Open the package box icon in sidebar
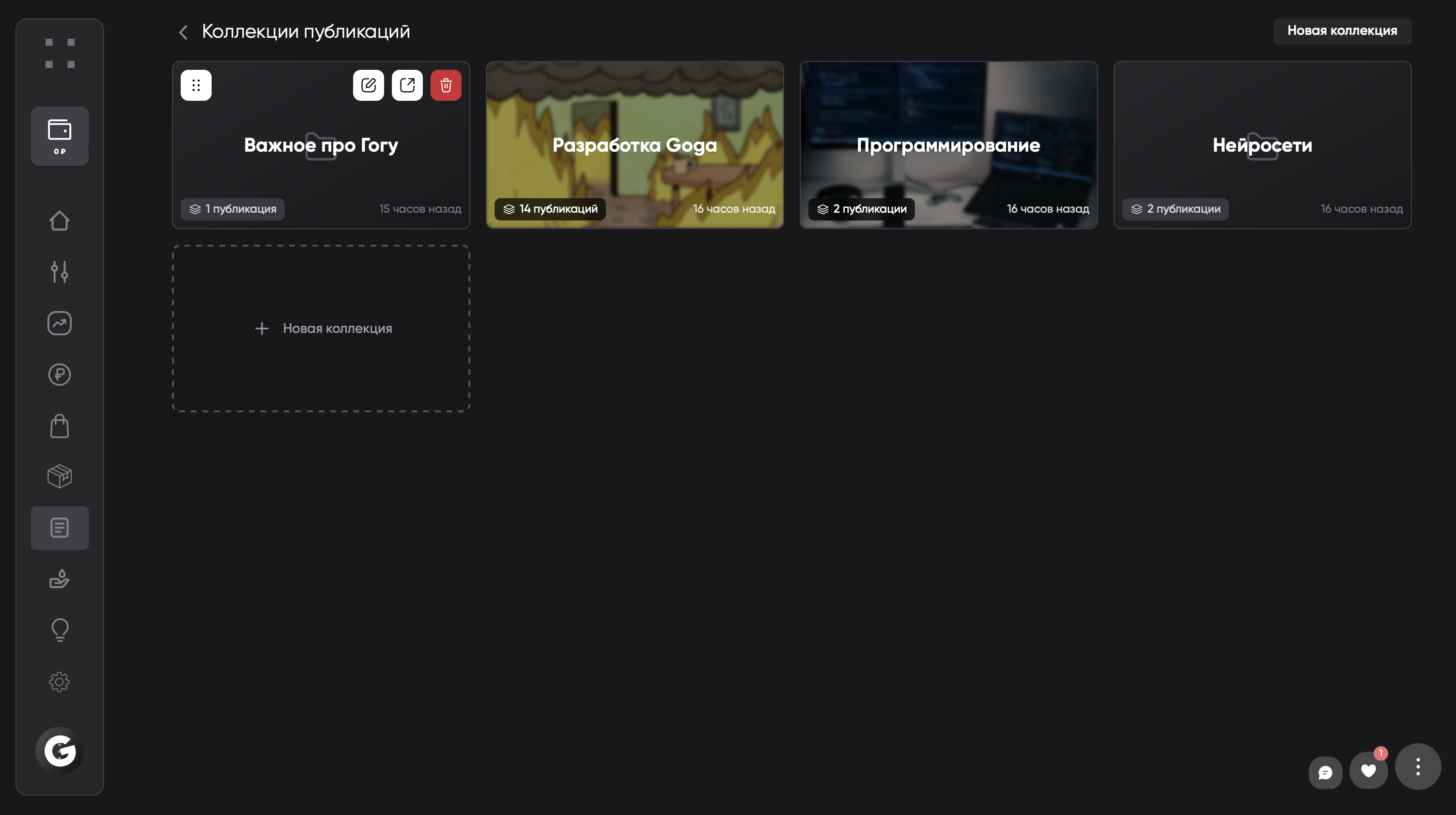 click(60, 476)
